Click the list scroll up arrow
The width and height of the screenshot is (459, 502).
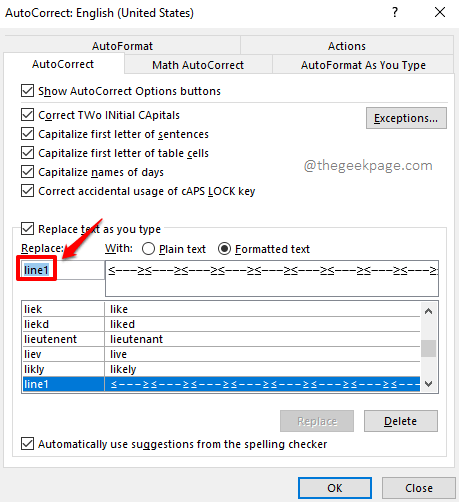point(429,311)
